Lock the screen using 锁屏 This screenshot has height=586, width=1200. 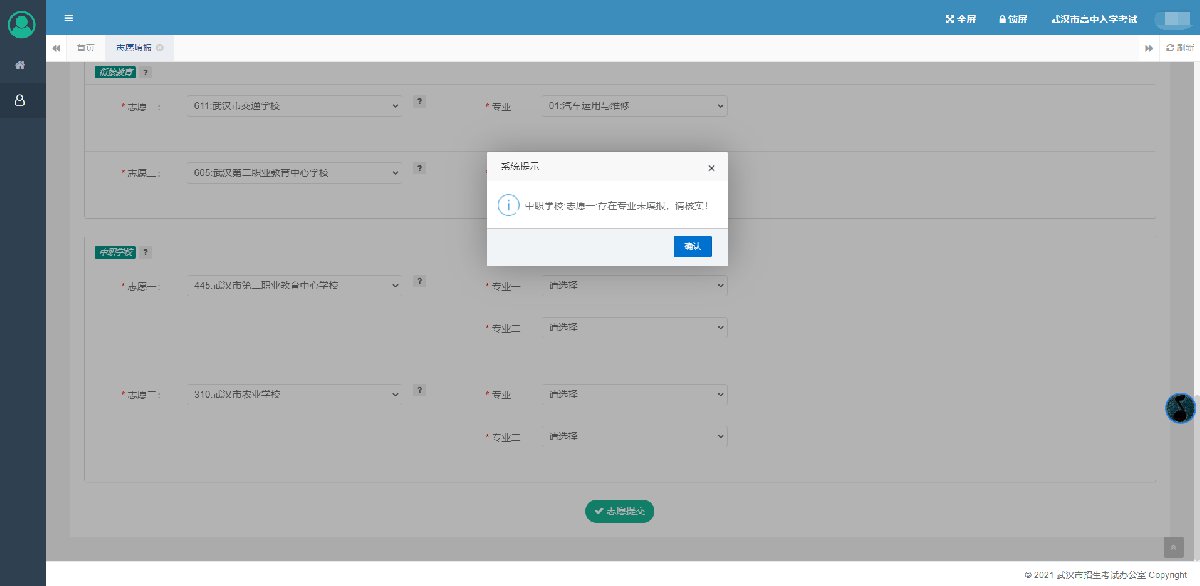1013,19
